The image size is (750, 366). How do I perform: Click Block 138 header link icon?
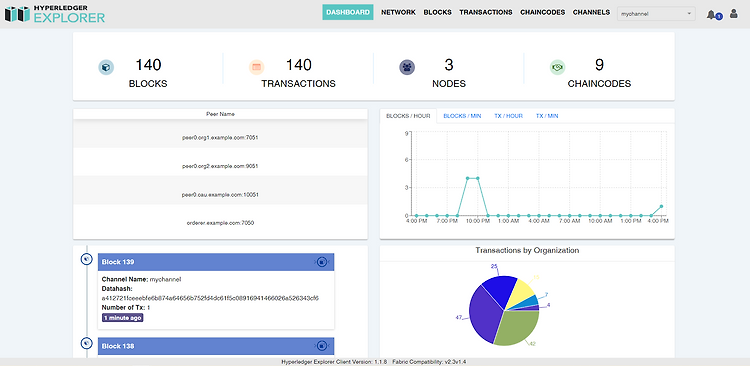click(322, 345)
